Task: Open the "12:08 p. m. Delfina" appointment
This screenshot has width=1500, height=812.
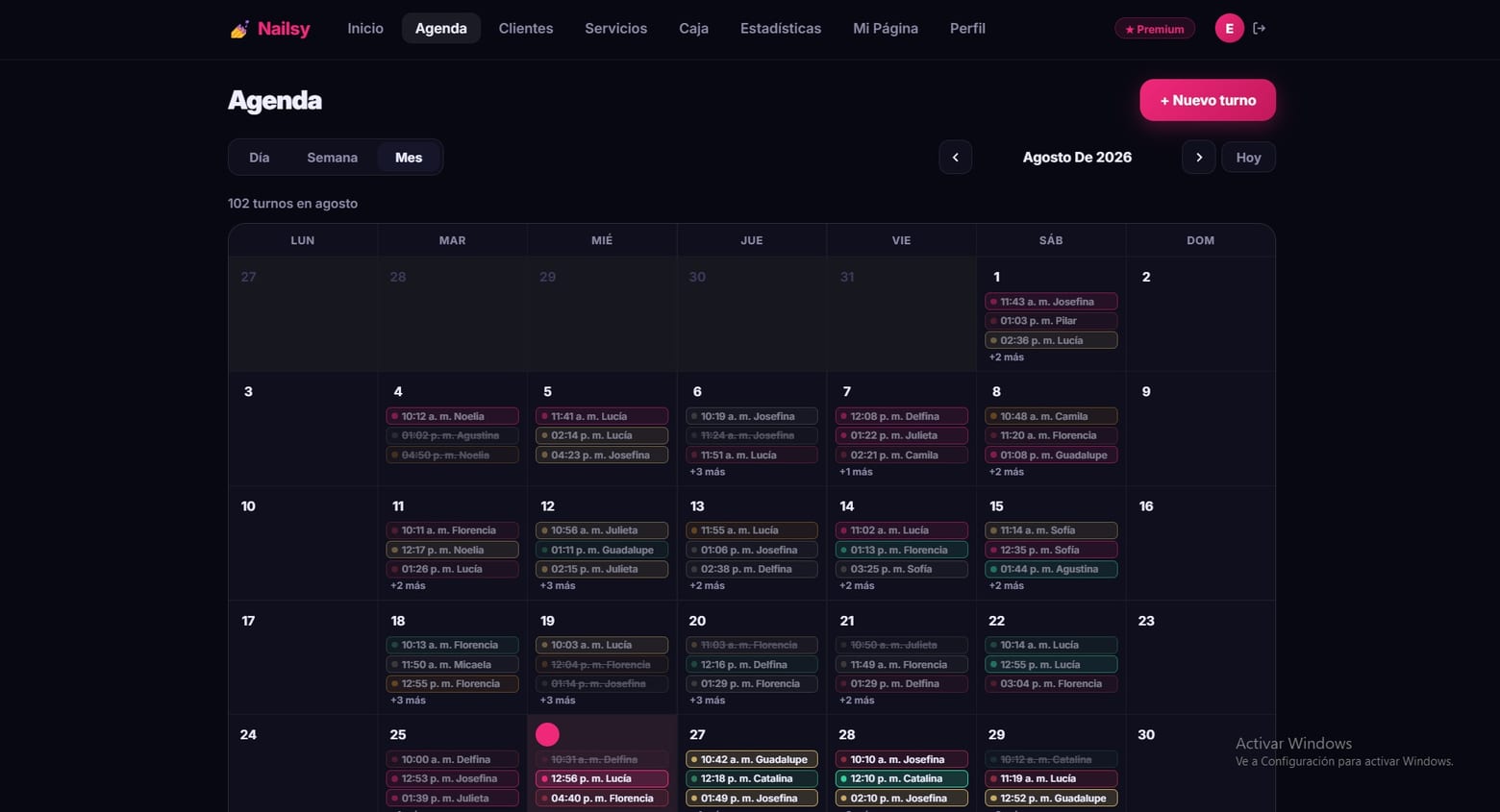Action: point(901,416)
